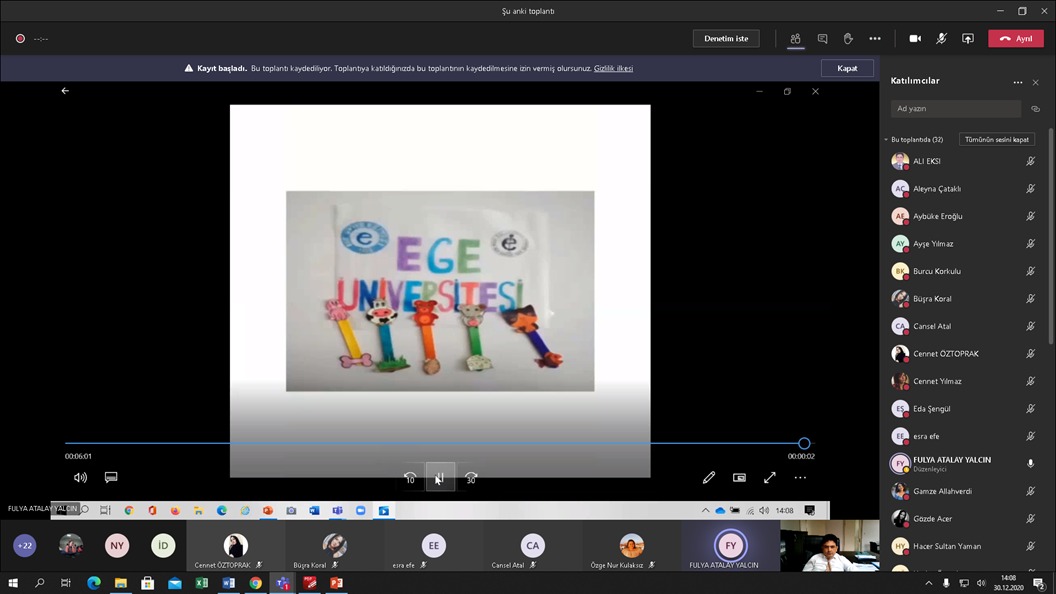The width and height of the screenshot is (1056, 594).
Task: Click FULYA ATALAY YALCIN's active microphone icon
Action: pyautogui.click(x=1030, y=463)
